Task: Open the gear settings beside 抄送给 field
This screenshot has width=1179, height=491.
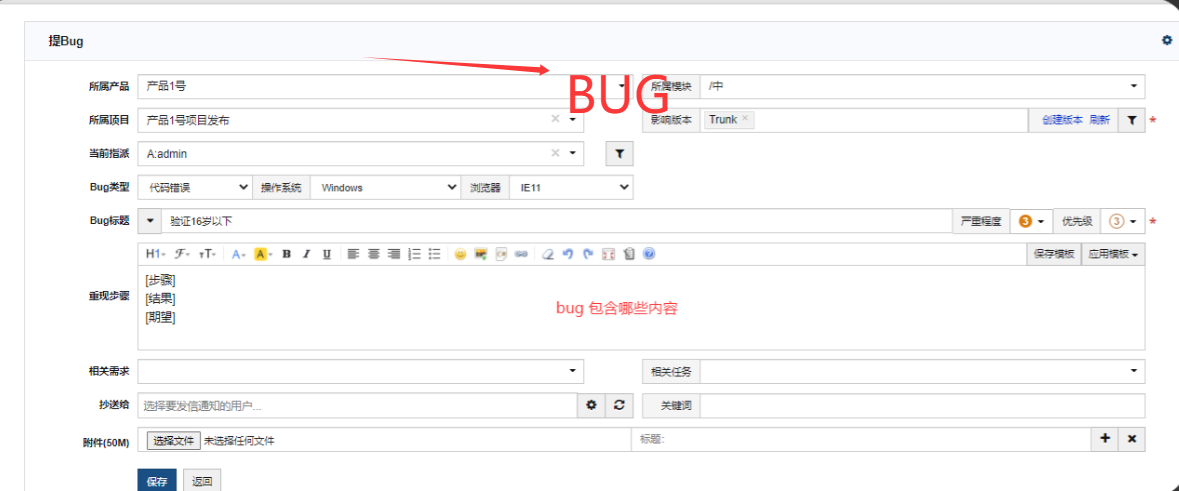Action: 591,405
